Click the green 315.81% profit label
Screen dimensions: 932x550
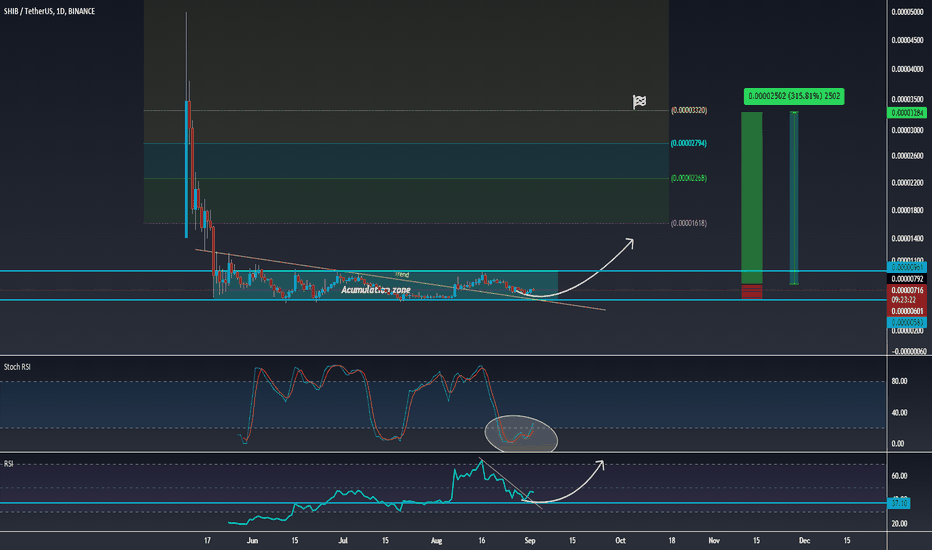coord(794,96)
